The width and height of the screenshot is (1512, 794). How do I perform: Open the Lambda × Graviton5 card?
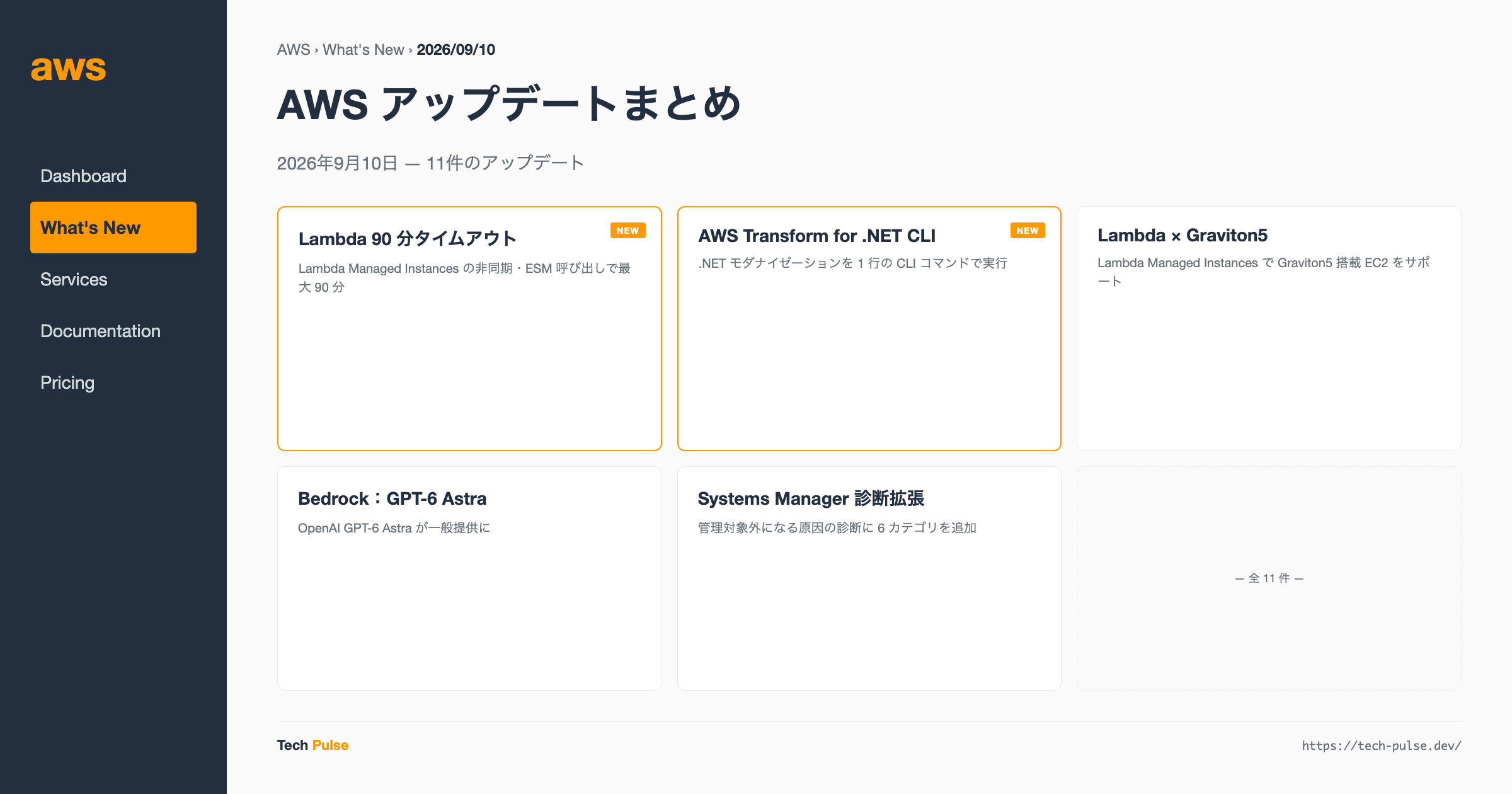pyautogui.click(x=1269, y=328)
